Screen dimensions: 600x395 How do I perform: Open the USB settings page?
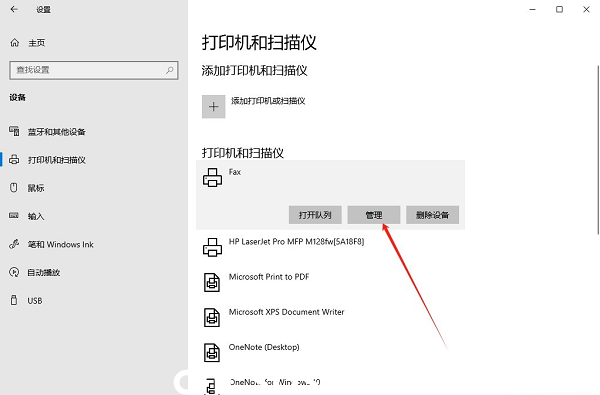[35, 301]
